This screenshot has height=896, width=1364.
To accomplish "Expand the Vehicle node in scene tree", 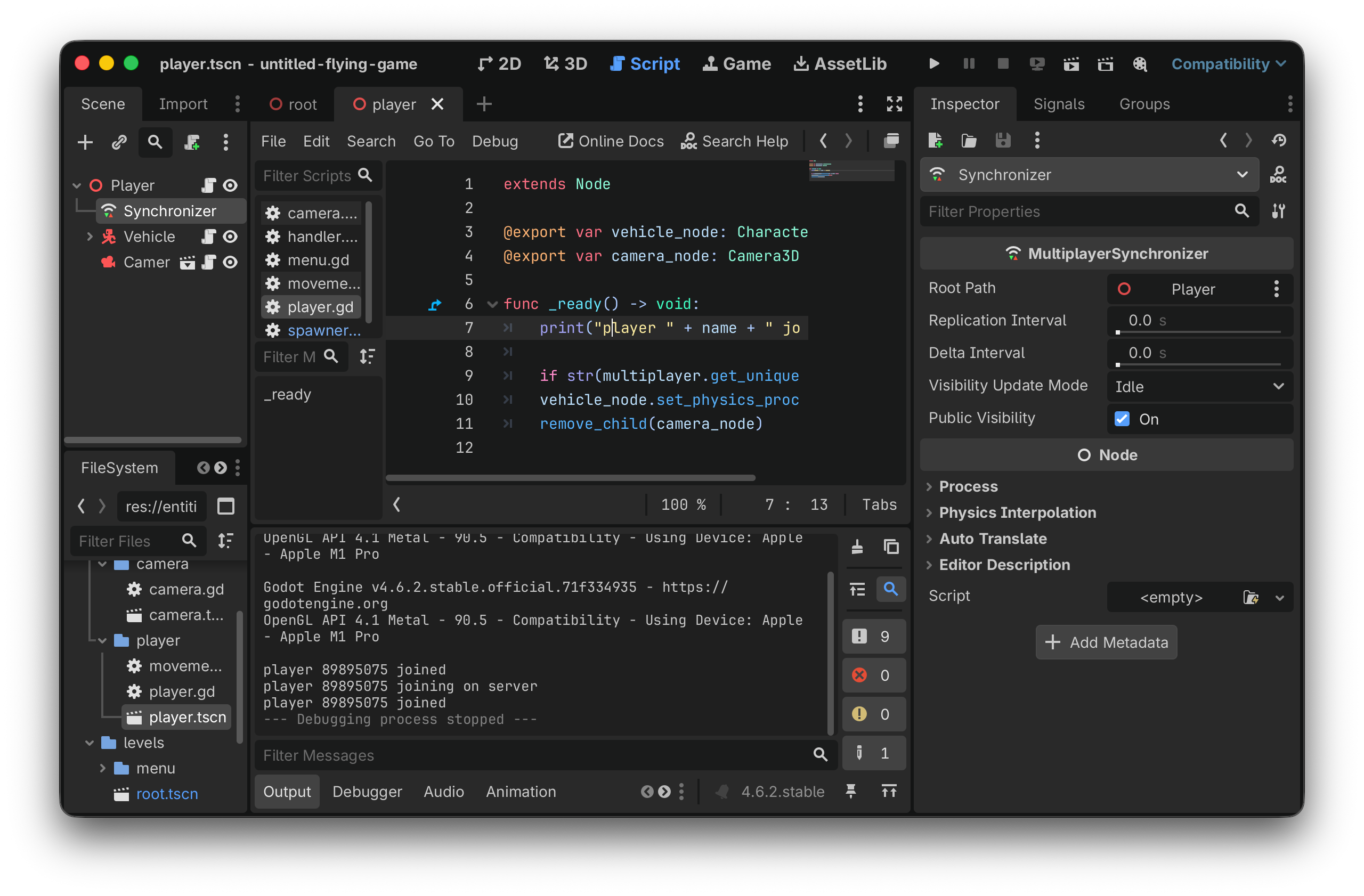I will pos(90,236).
